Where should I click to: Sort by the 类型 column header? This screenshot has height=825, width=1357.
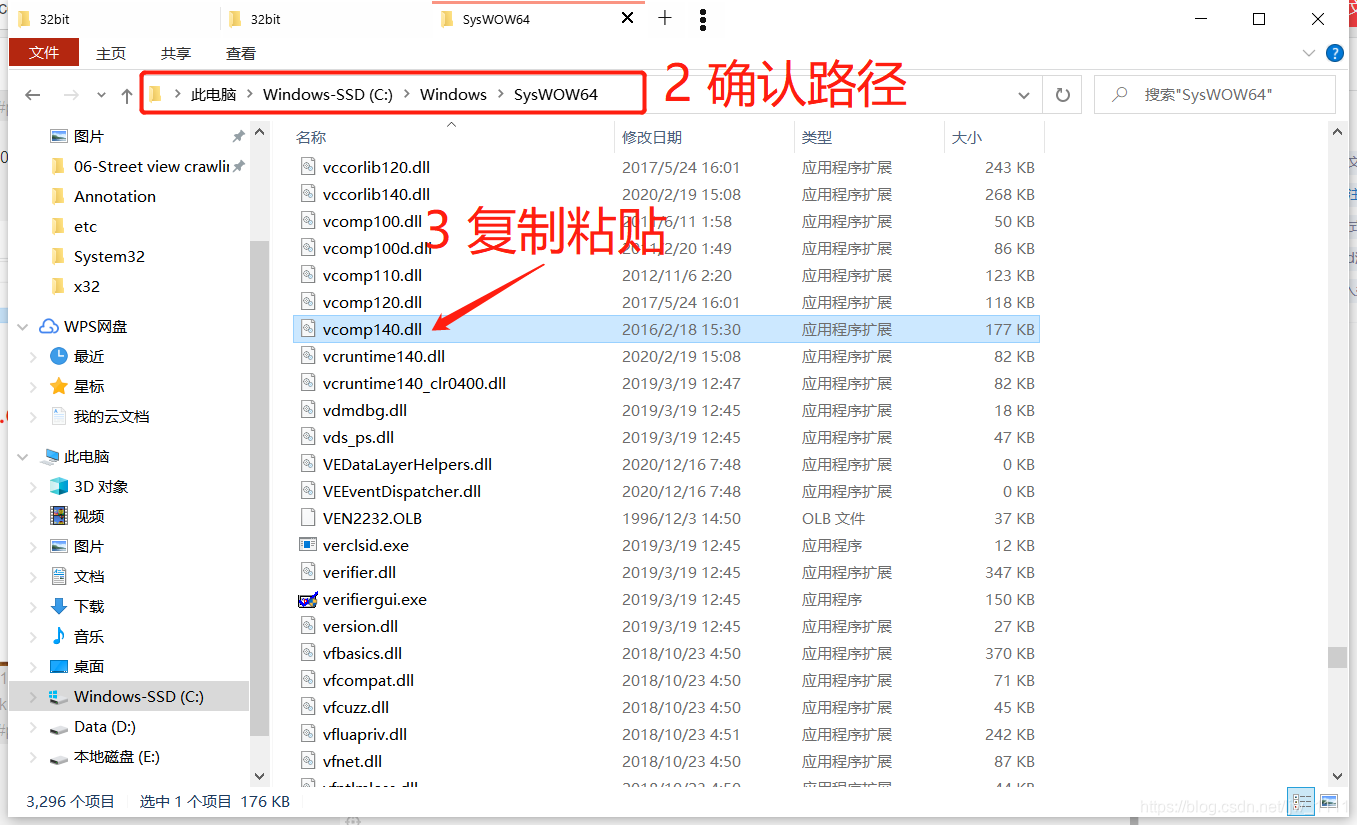pos(869,137)
